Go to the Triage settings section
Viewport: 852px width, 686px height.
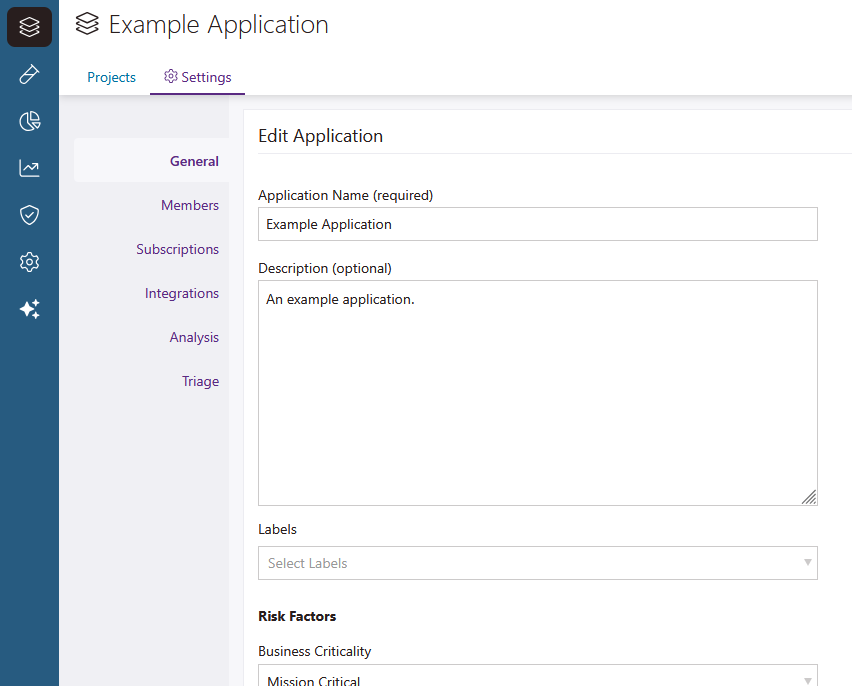200,381
